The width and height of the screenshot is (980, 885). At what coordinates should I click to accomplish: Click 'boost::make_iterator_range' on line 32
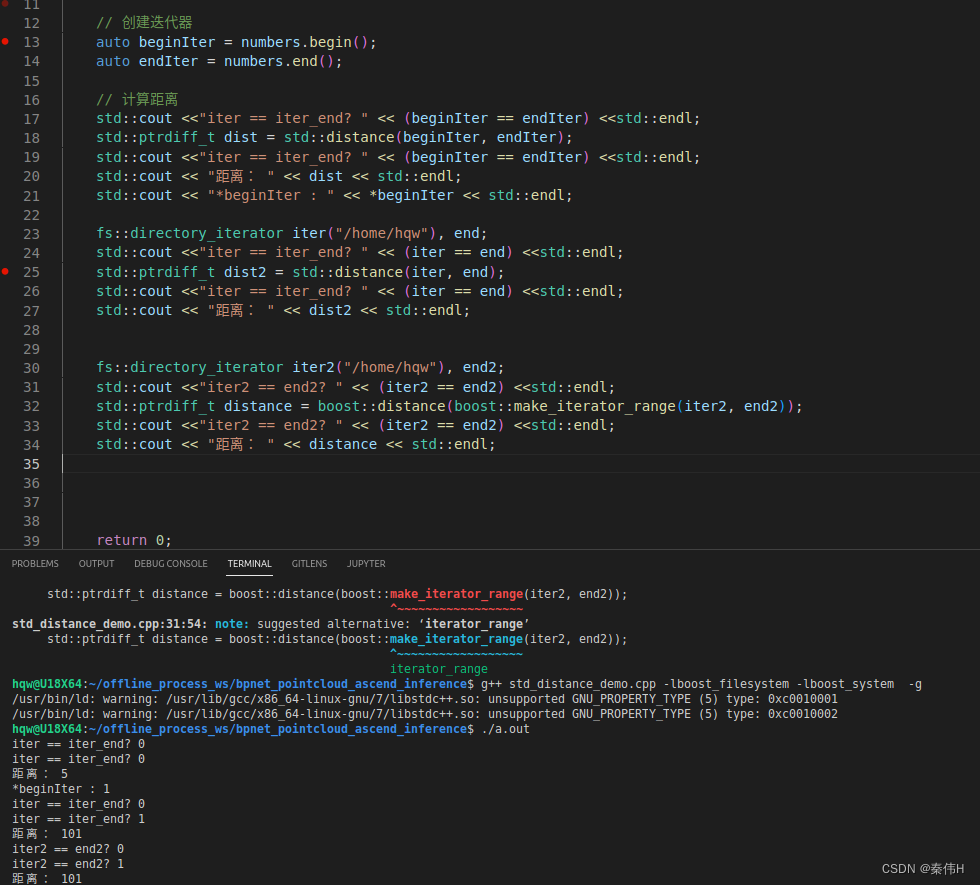click(x=565, y=406)
